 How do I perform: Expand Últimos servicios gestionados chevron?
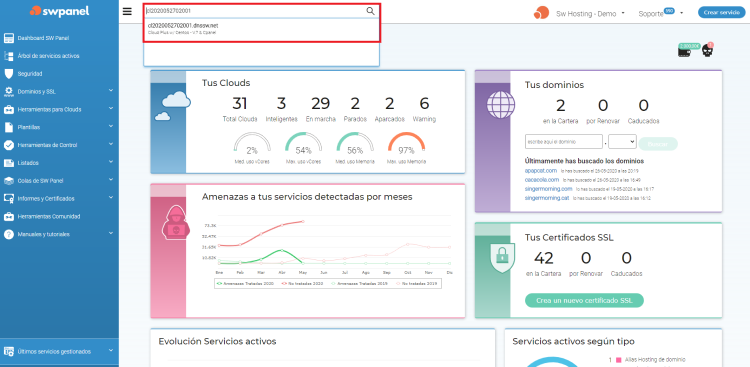[110, 351]
